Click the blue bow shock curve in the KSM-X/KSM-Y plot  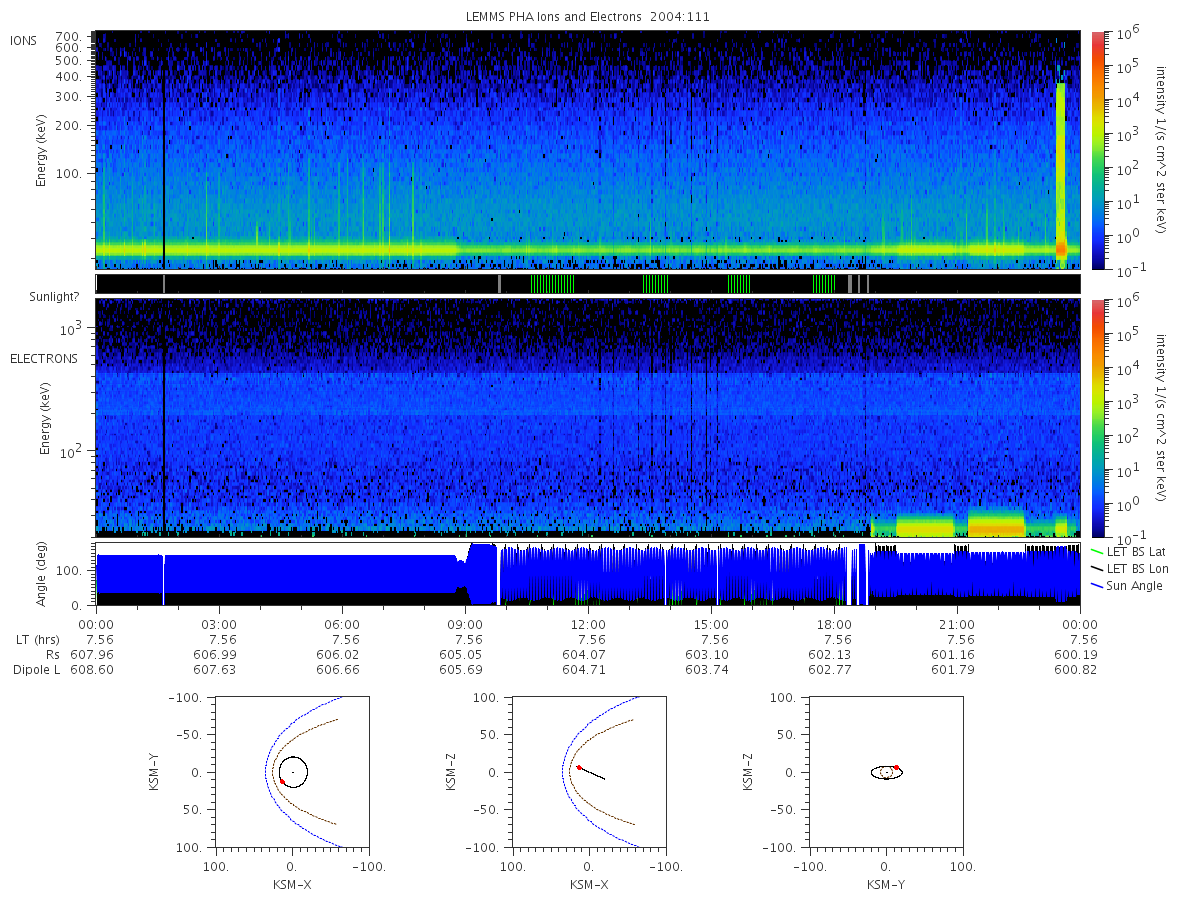pyautogui.click(x=264, y=772)
